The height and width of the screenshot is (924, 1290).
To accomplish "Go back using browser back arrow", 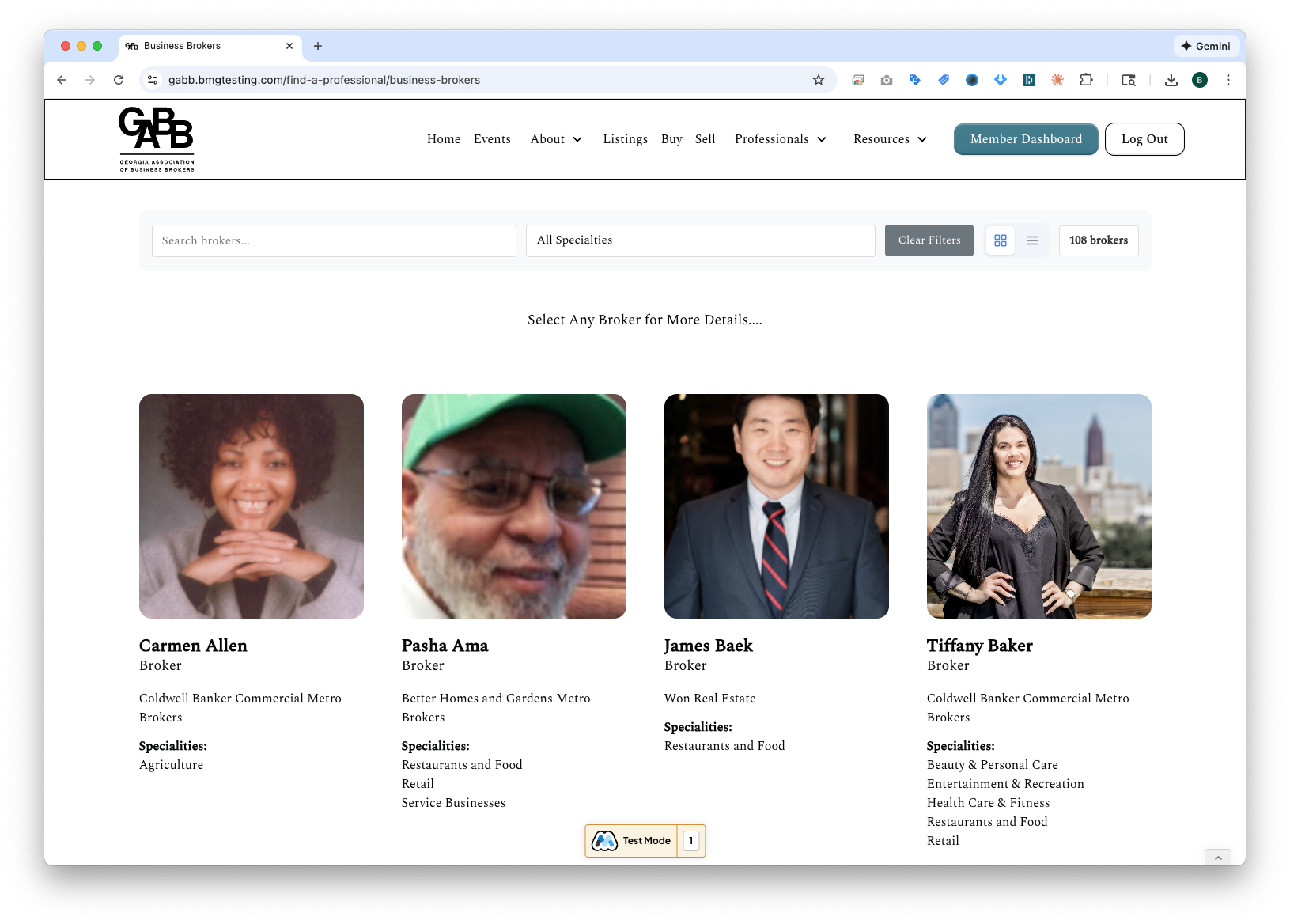I will [62, 80].
